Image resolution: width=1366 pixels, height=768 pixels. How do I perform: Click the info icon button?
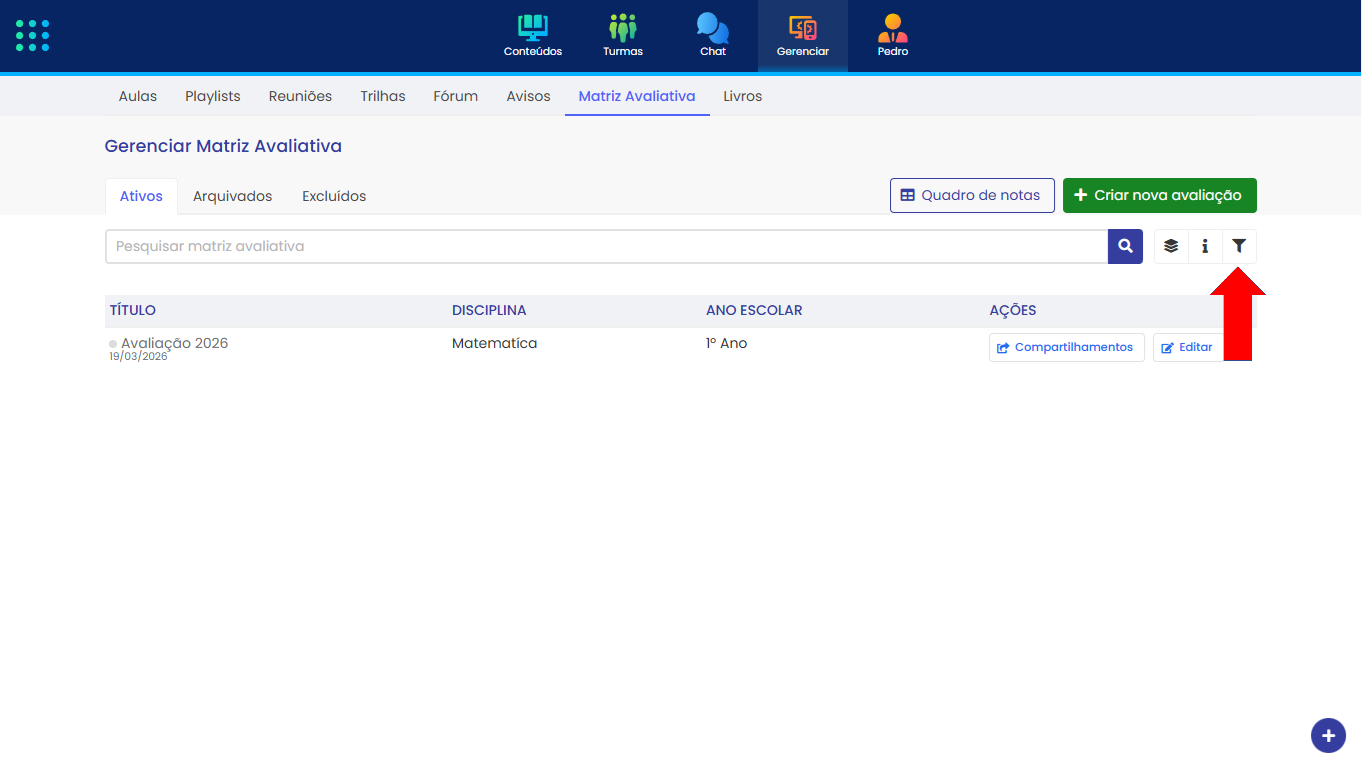point(1205,246)
